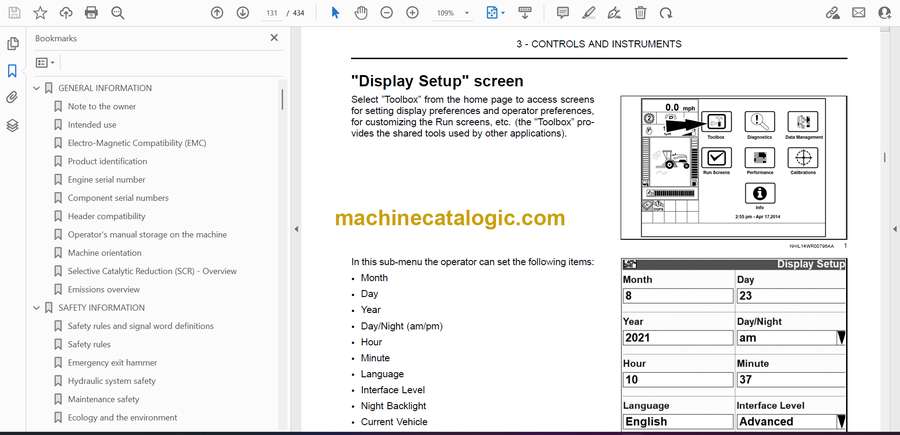This screenshot has height=435, width=900.
Task: Collapse the SAFETY INFORMATION bookmark section
Action: pyautogui.click(x=37, y=308)
